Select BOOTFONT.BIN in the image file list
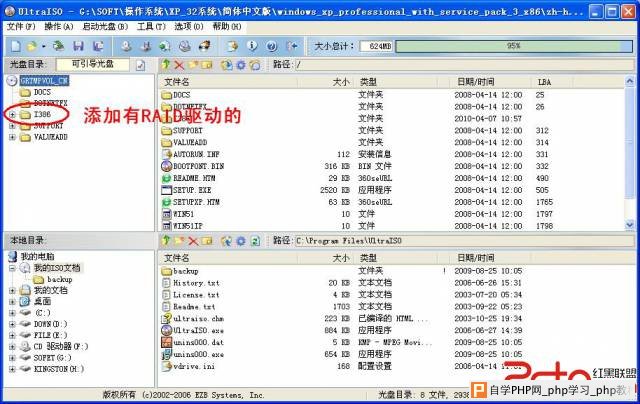 [x=198, y=166]
